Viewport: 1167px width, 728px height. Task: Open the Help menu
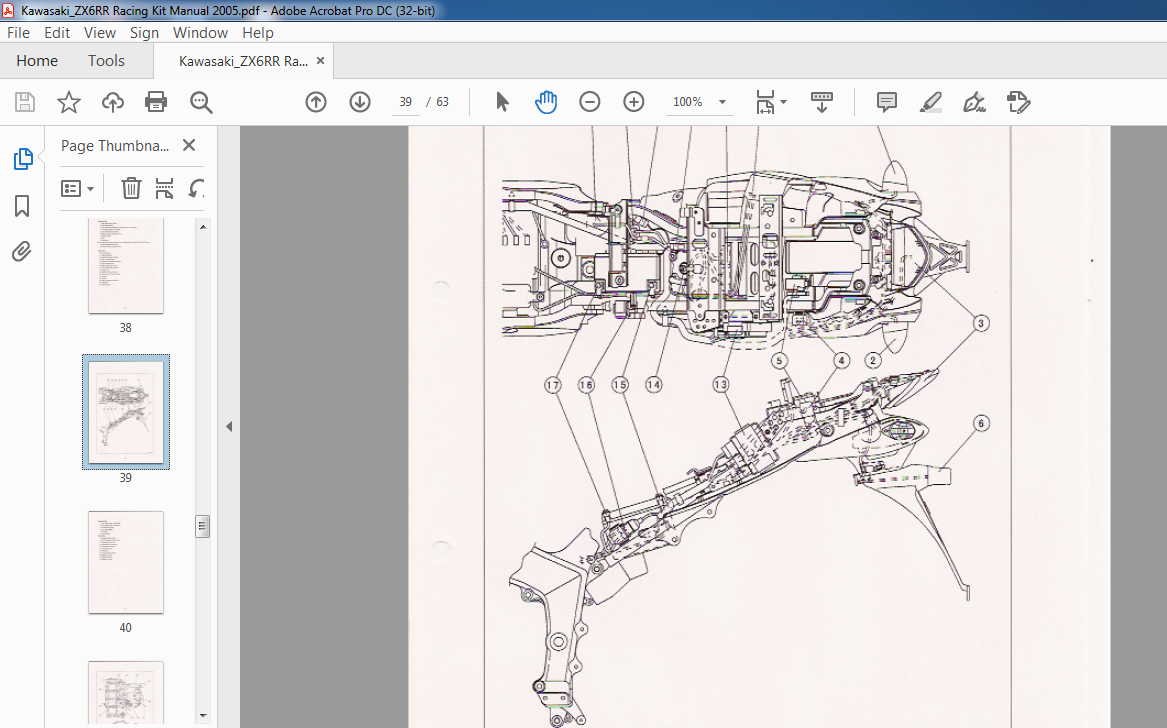[258, 33]
